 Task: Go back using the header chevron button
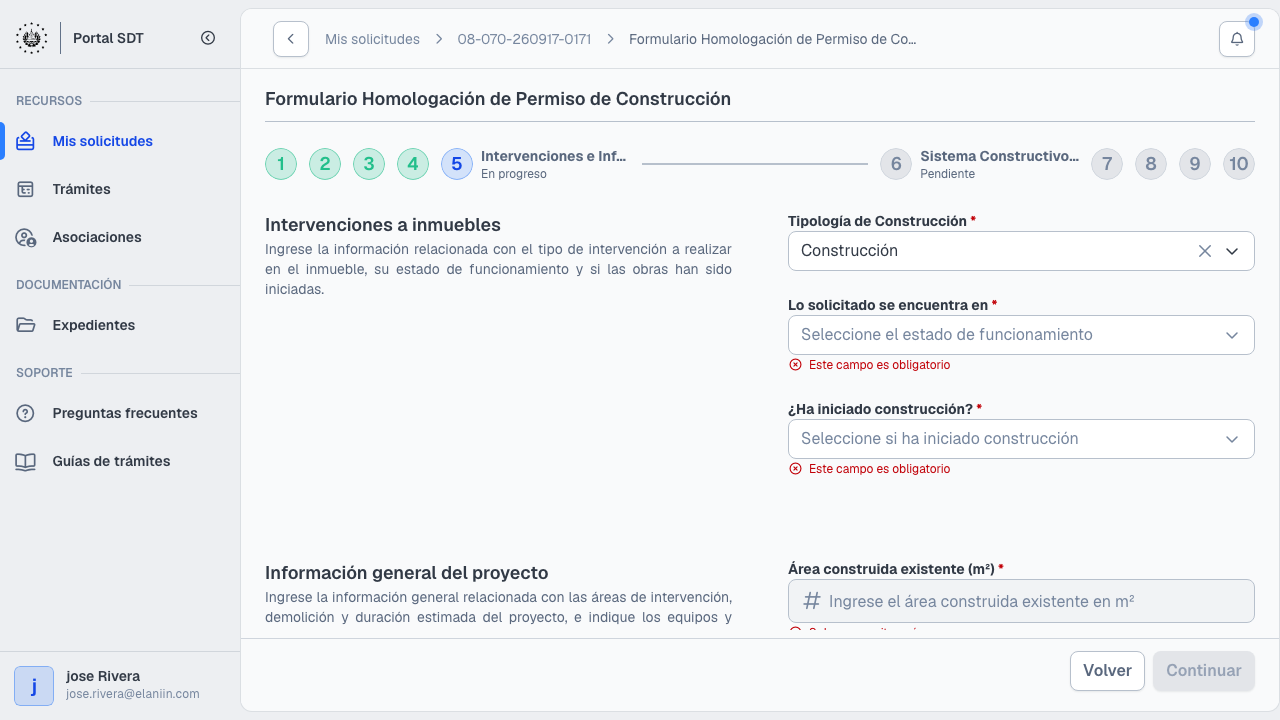[x=290, y=39]
